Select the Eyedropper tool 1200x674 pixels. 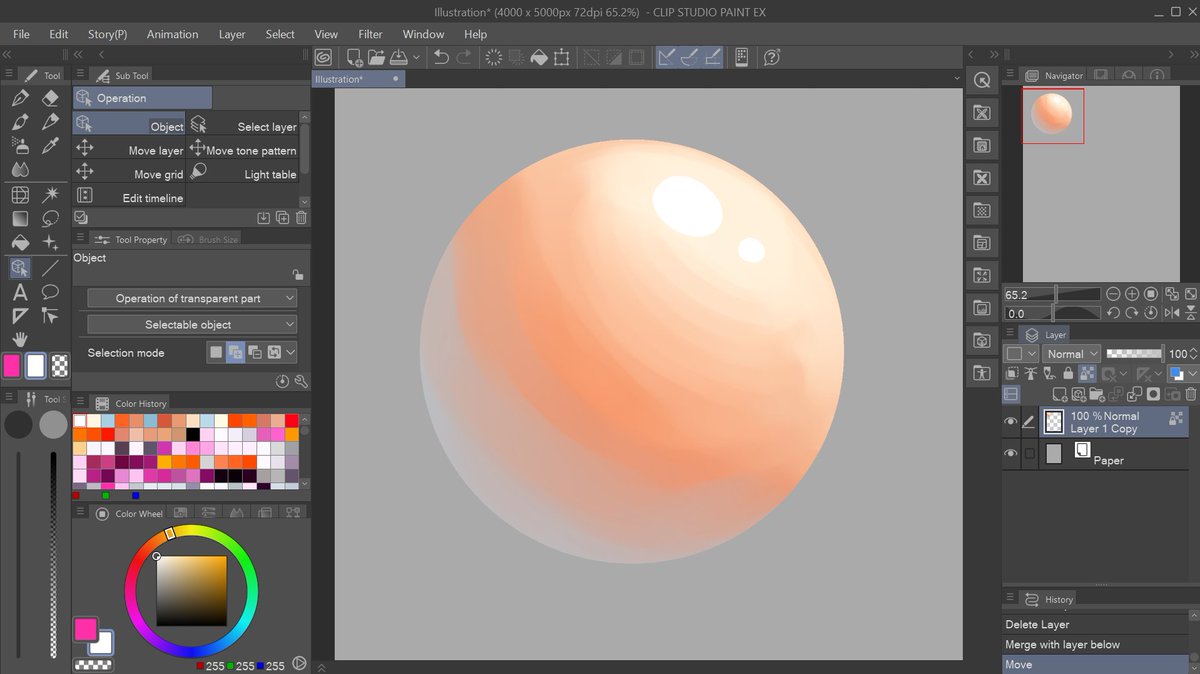(50, 146)
